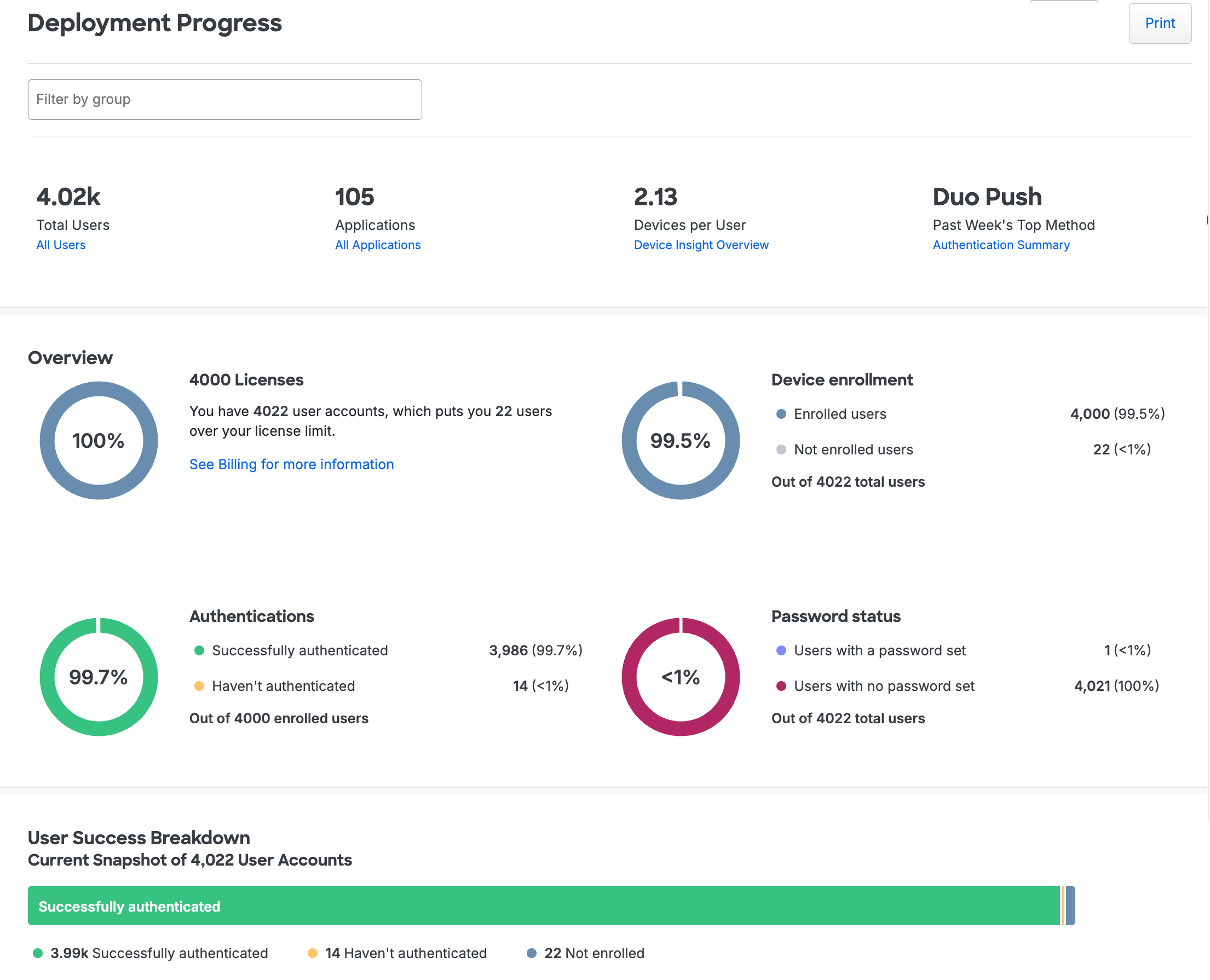Click the crimson Users with no password legend dot
1210x980 pixels.
(781, 687)
